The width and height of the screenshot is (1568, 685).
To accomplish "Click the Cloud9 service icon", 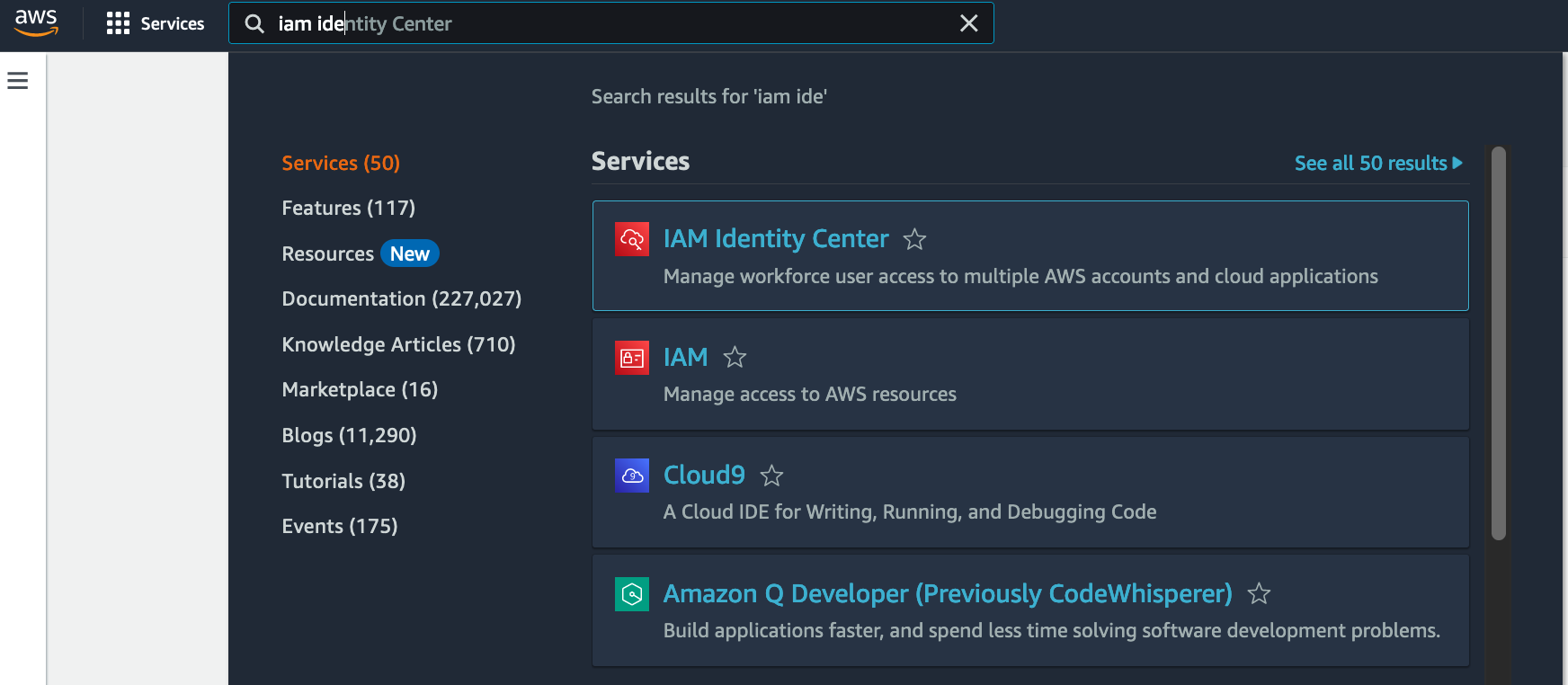I will [632, 476].
